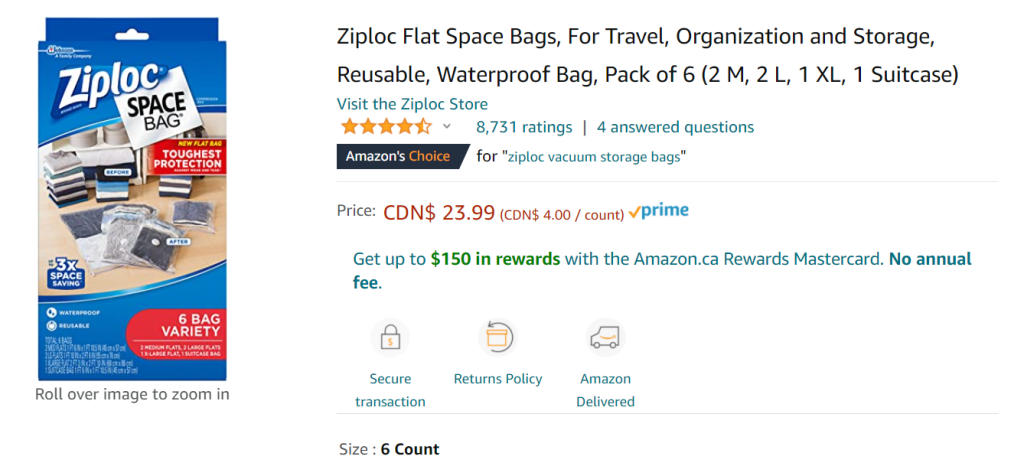Click the Amazon Delivered truck icon
This screenshot has width=1024, height=463.
(605, 338)
